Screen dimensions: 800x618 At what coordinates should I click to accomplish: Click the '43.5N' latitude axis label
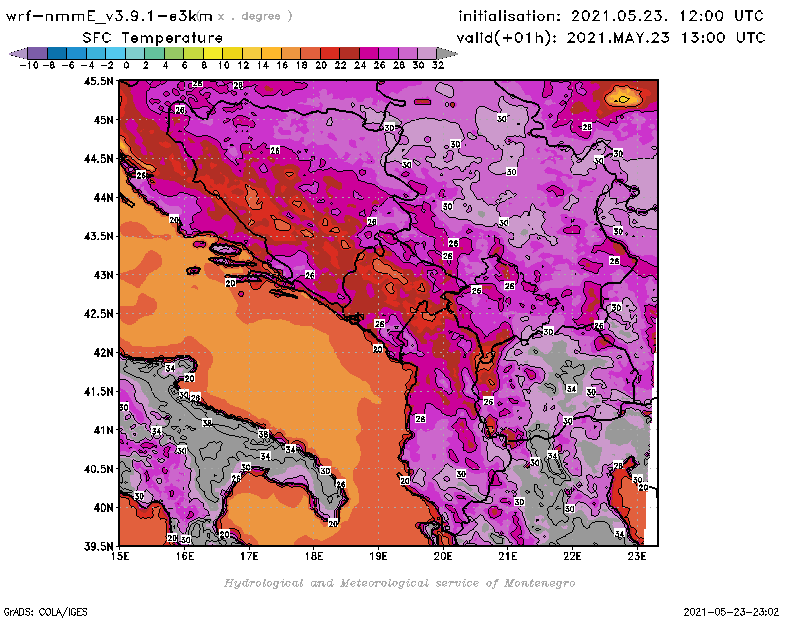98,236
